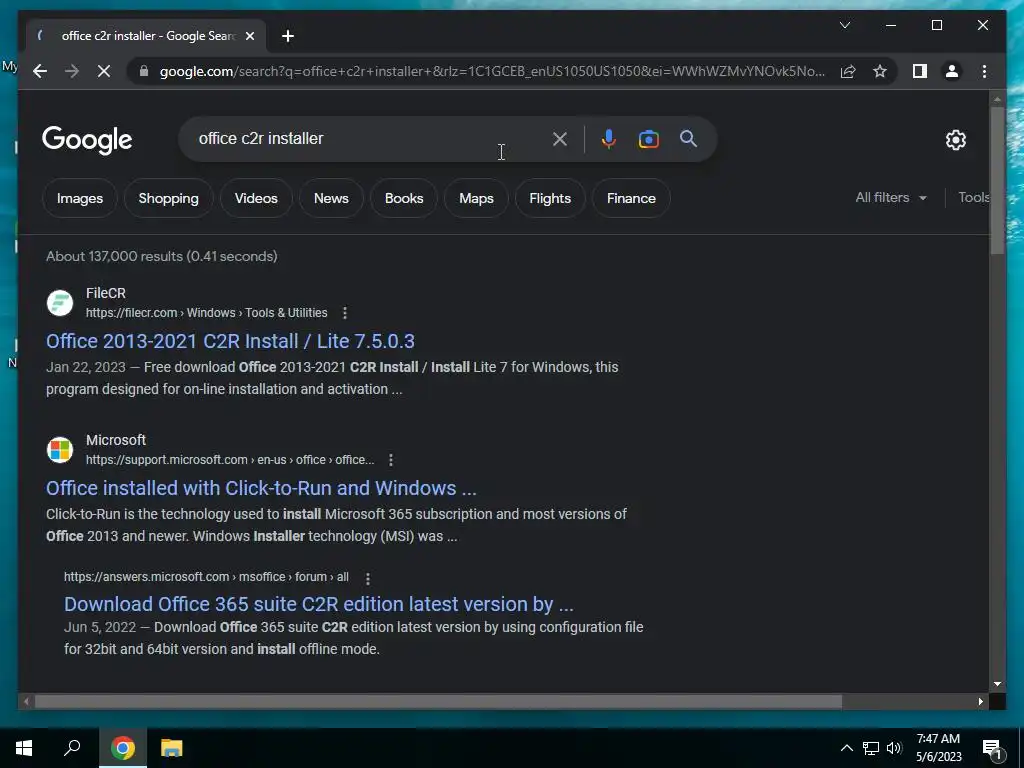Stop loading the page

(104, 71)
